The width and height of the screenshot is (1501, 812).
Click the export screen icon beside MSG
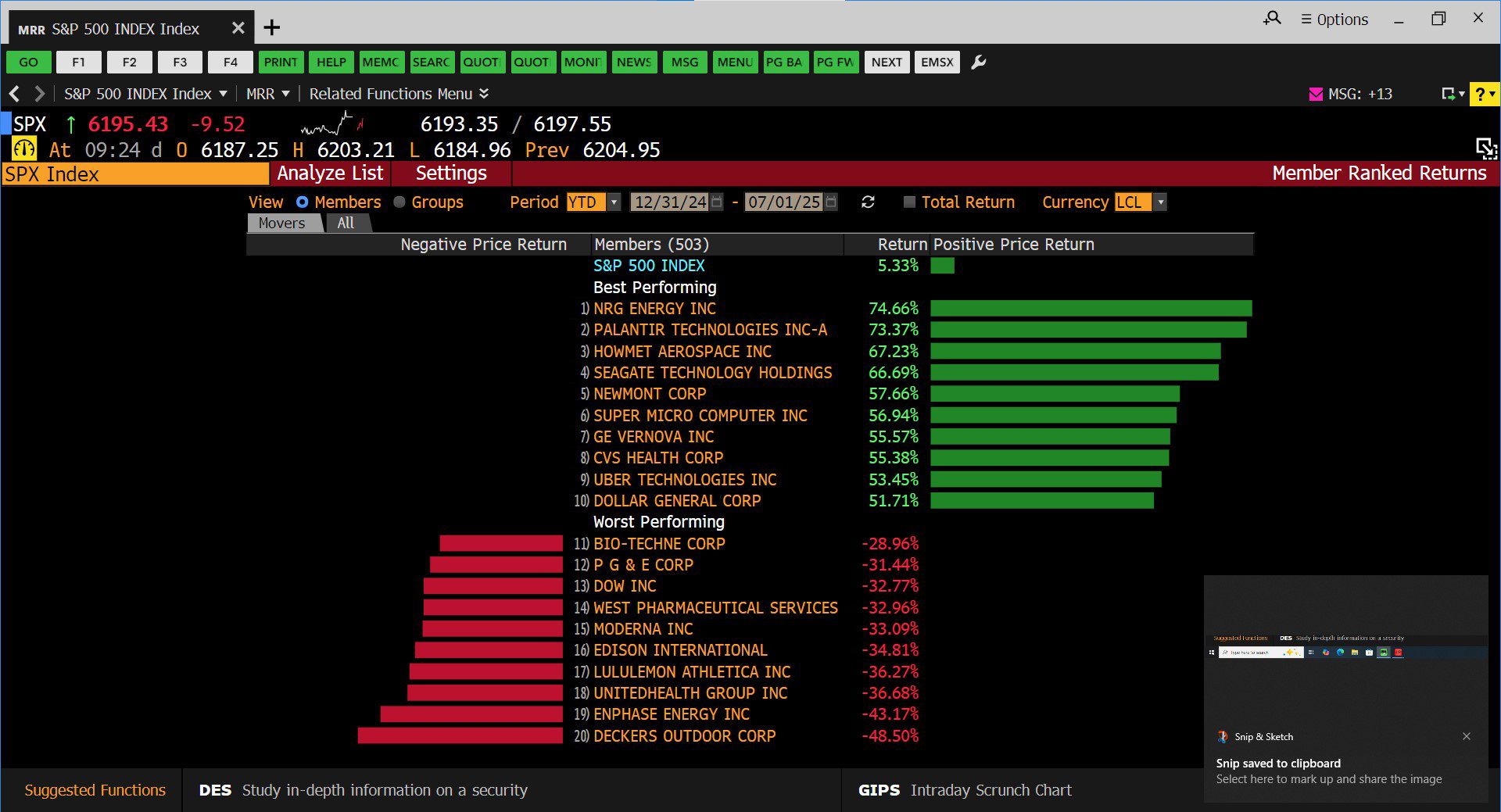click(x=1449, y=94)
